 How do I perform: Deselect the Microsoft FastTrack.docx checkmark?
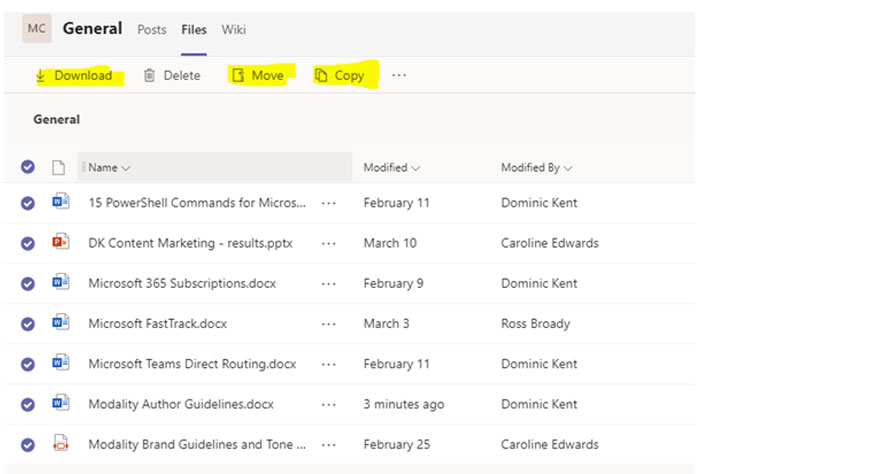pyautogui.click(x=28, y=325)
